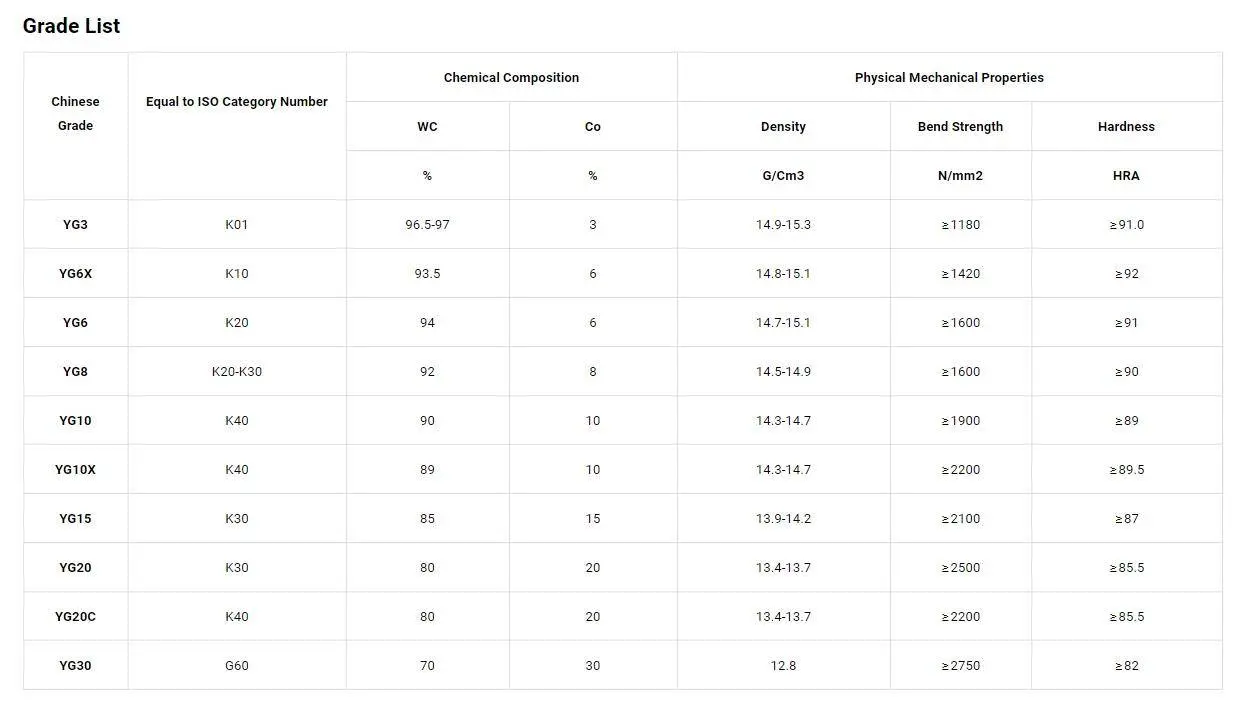The image size is (1244, 703).
Task: Click the Physical Mechanical Properties header
Action: 949,77
